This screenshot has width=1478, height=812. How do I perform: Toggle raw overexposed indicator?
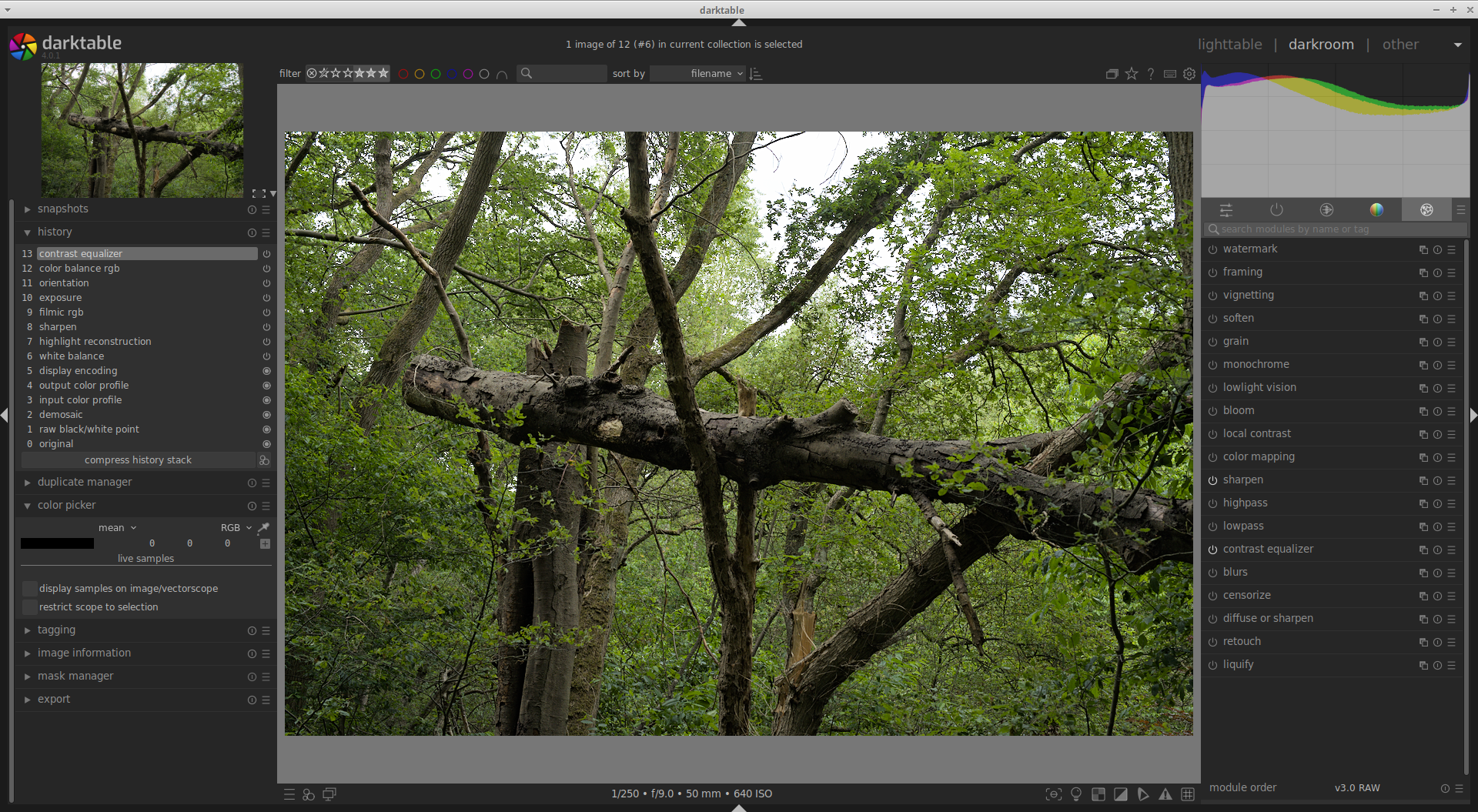pos(1098,794)
